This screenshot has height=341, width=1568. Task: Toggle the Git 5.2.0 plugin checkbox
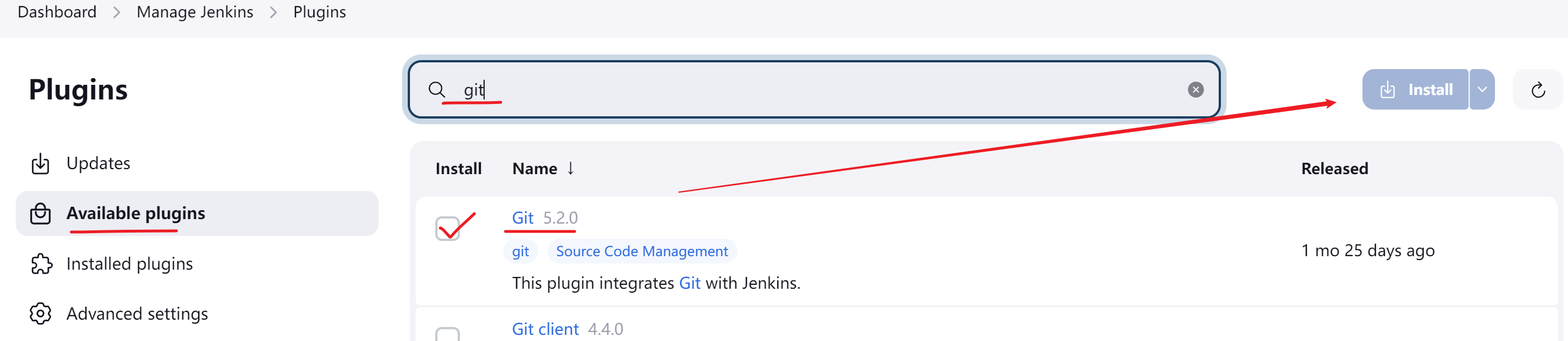(448, 228)
